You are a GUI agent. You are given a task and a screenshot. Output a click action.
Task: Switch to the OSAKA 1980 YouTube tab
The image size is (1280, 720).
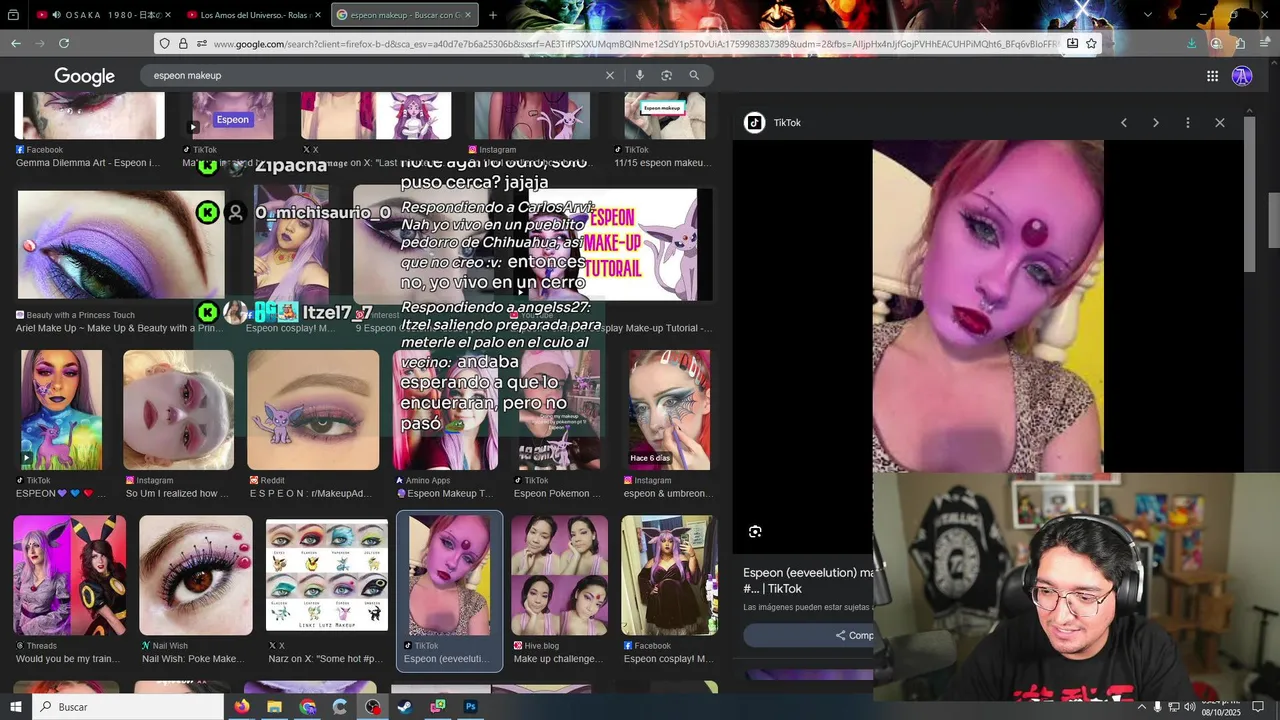coord(102,15)
